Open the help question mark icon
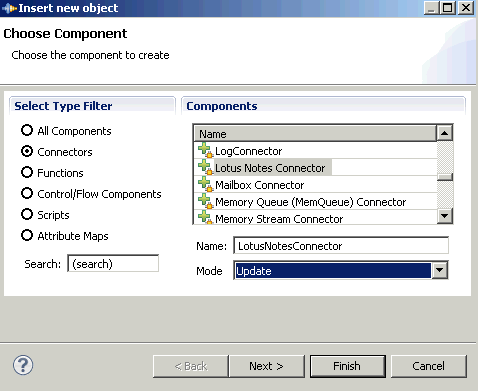Image resolution: width=478 pixels, height=391 pixels. click(x=23, y=365)
